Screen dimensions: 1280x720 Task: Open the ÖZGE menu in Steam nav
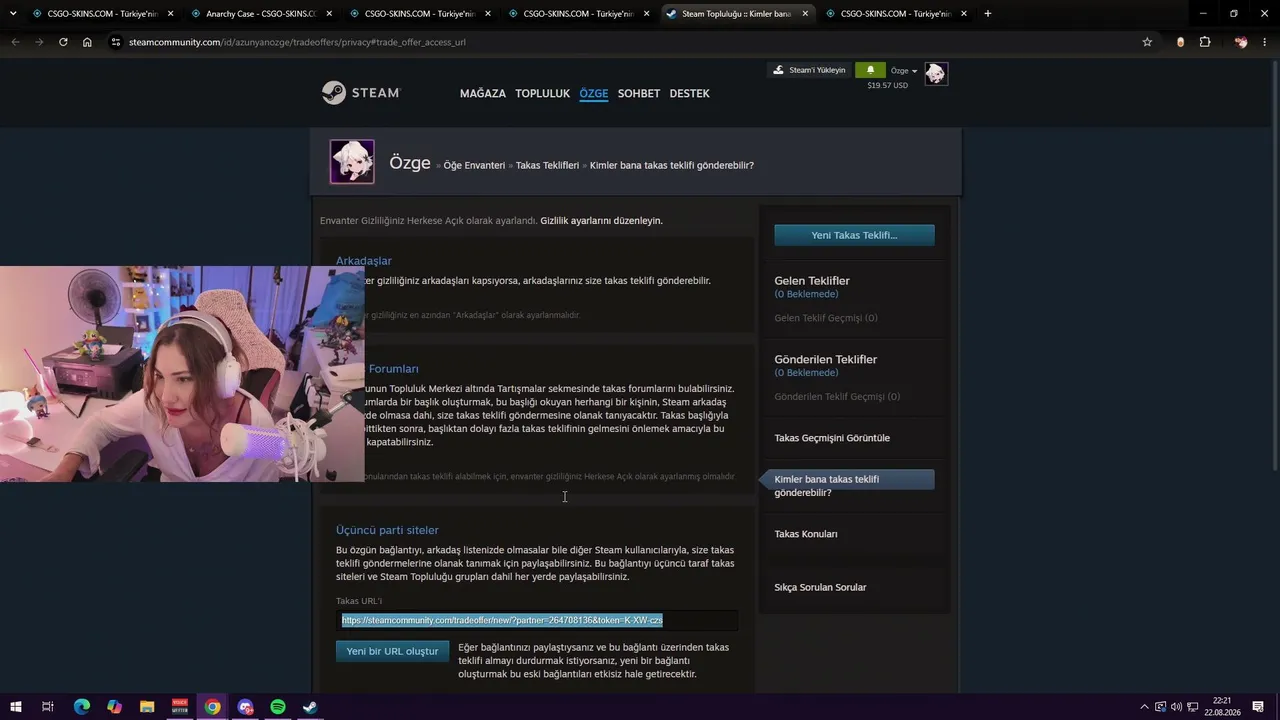[x=594, y=93]
